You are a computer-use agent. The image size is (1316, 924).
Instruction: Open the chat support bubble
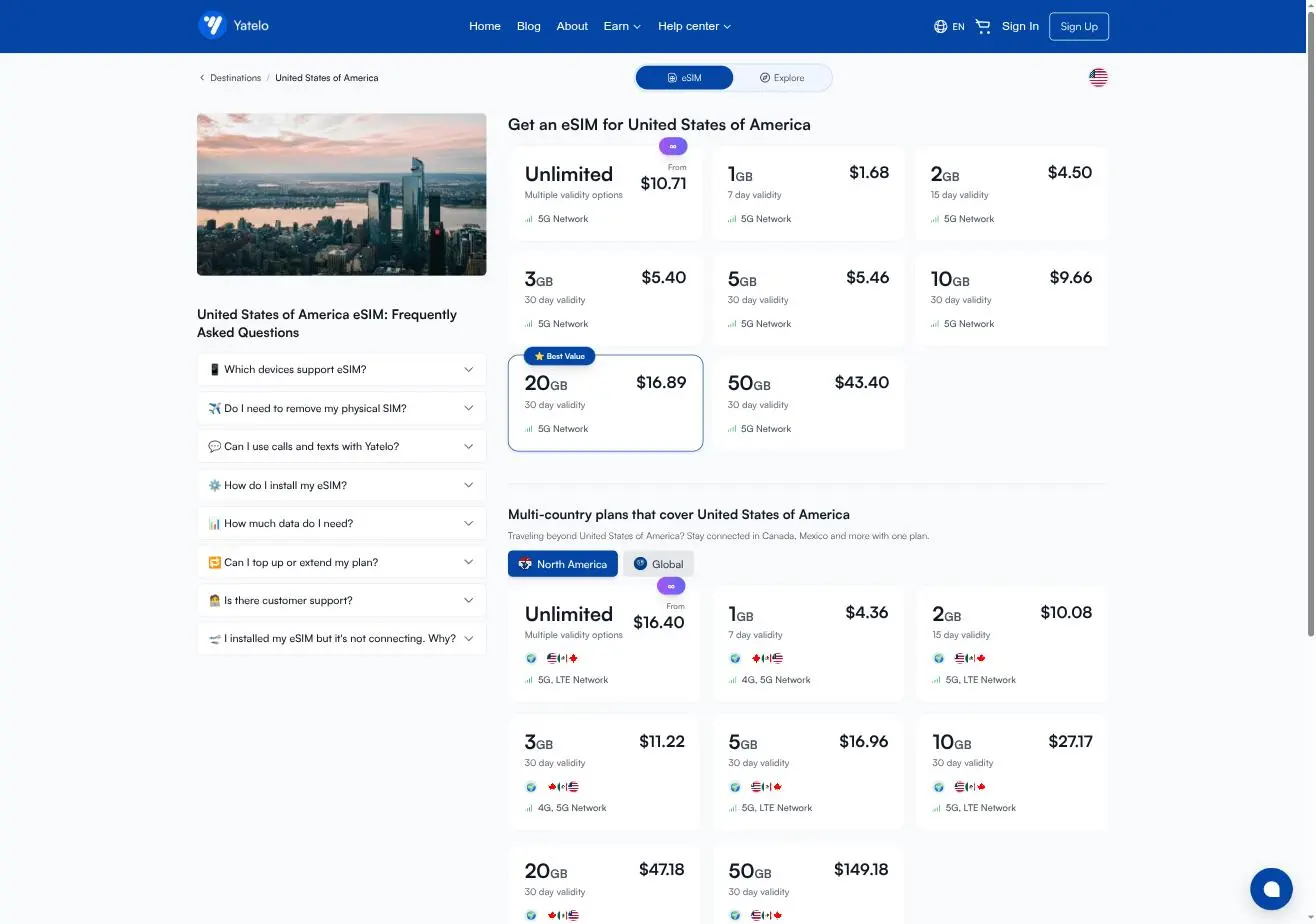(x=1271, y=888)
